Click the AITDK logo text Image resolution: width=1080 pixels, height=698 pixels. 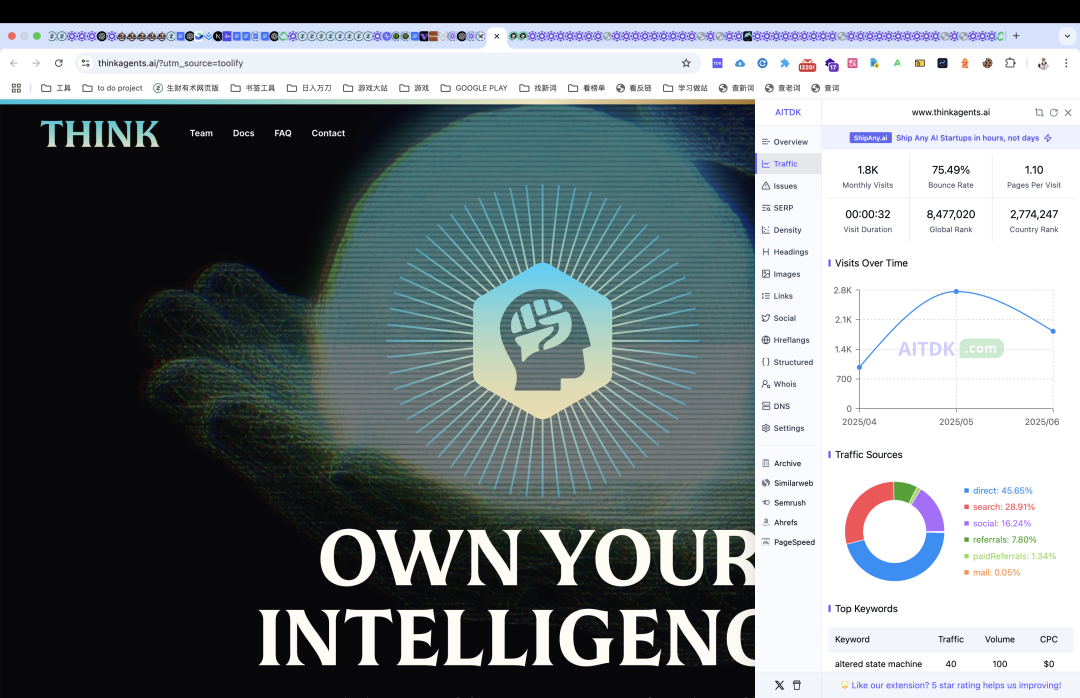(x=788, y=112)
